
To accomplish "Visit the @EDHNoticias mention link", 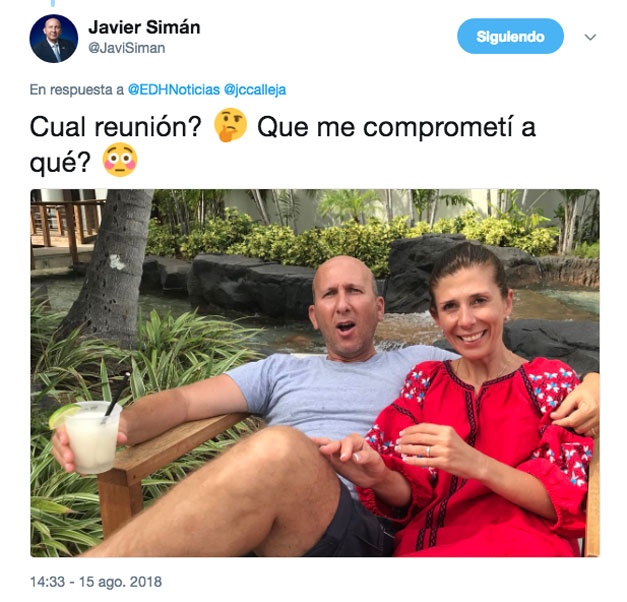I will pos(174,90).
